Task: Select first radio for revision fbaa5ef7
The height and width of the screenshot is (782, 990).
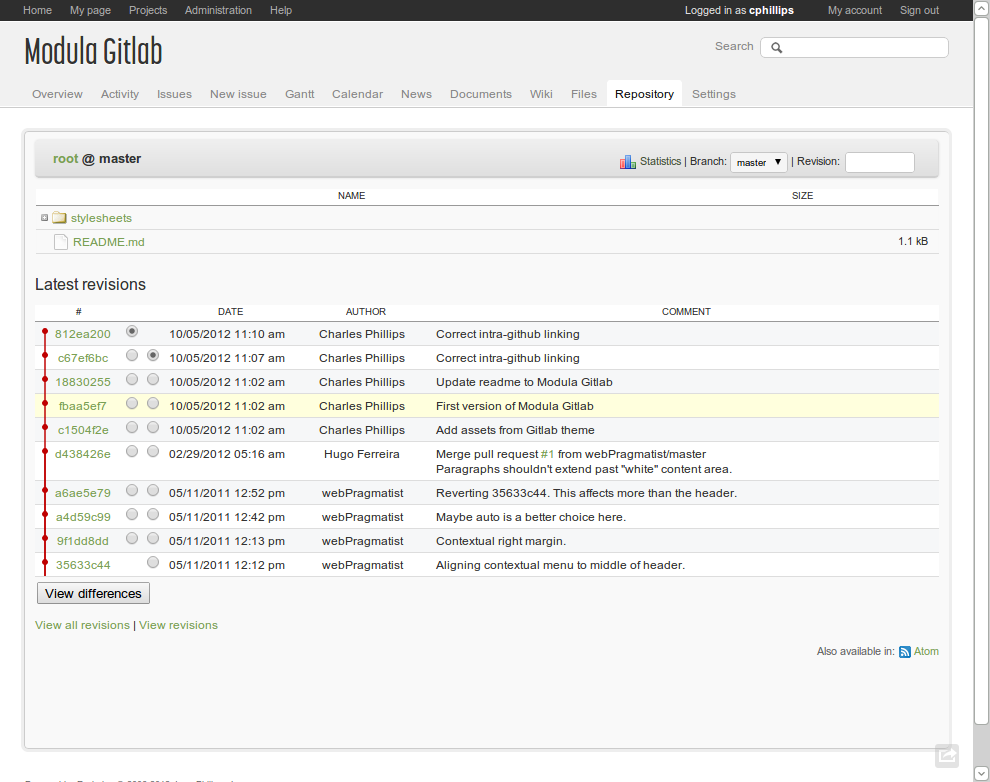Action: (x=131, y=403)
